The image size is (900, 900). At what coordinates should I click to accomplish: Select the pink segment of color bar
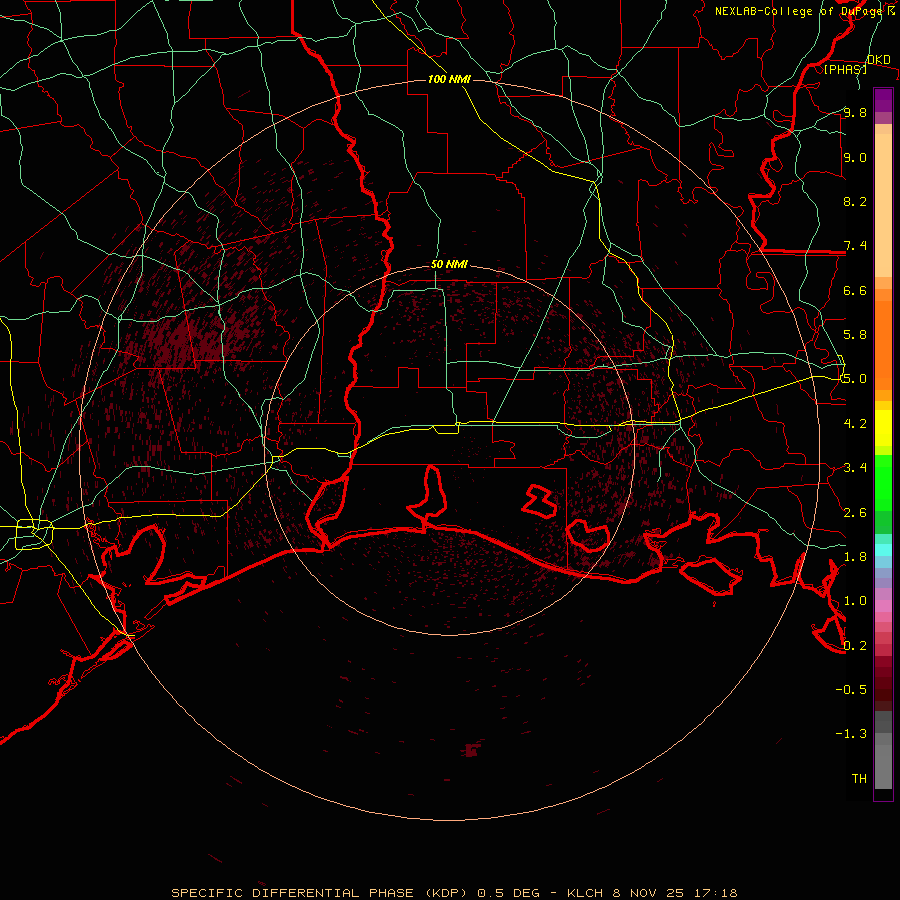pos(883,606)
